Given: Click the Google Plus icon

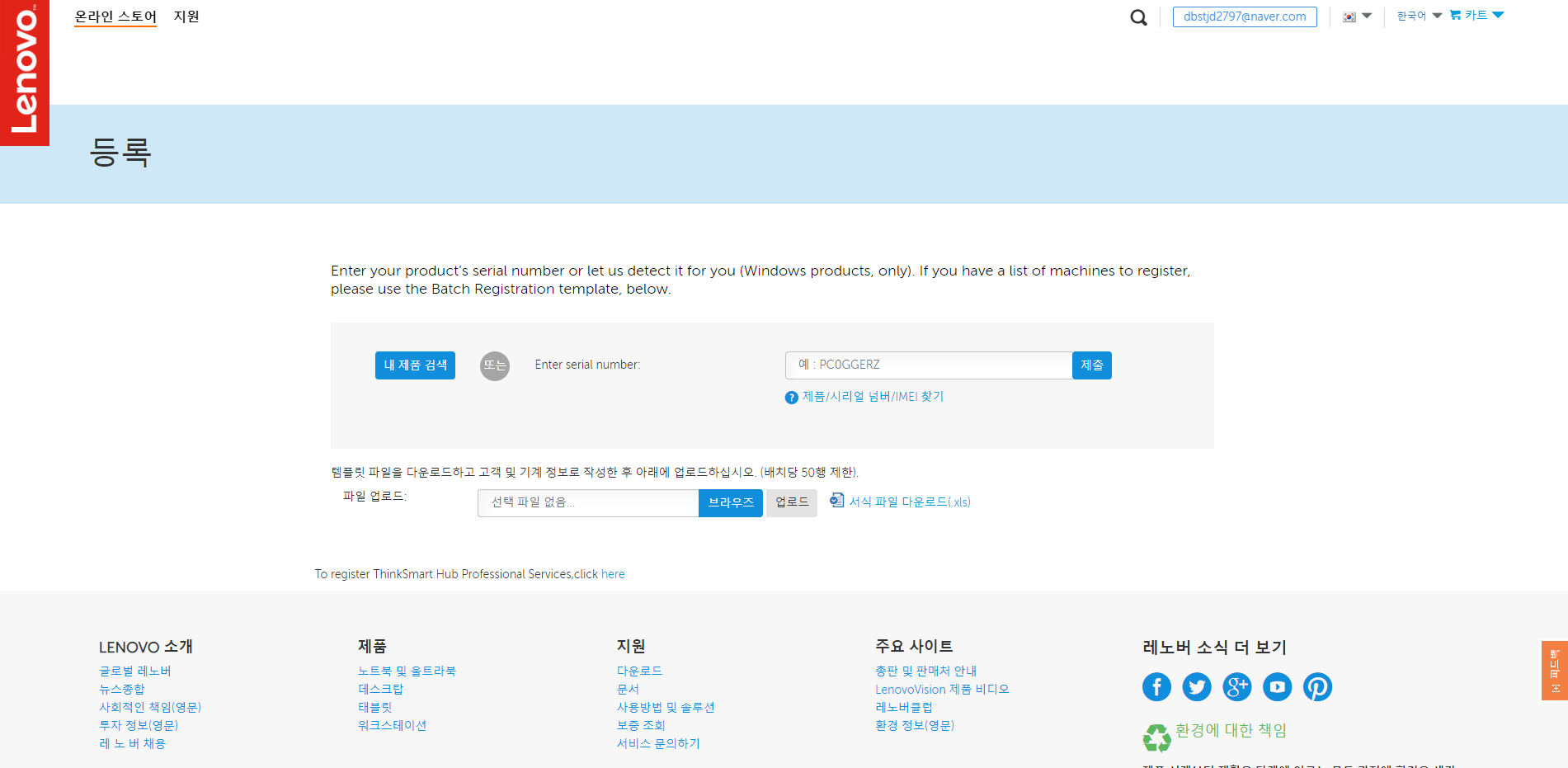Looking at the screenshot, I should coord(1237,686).
